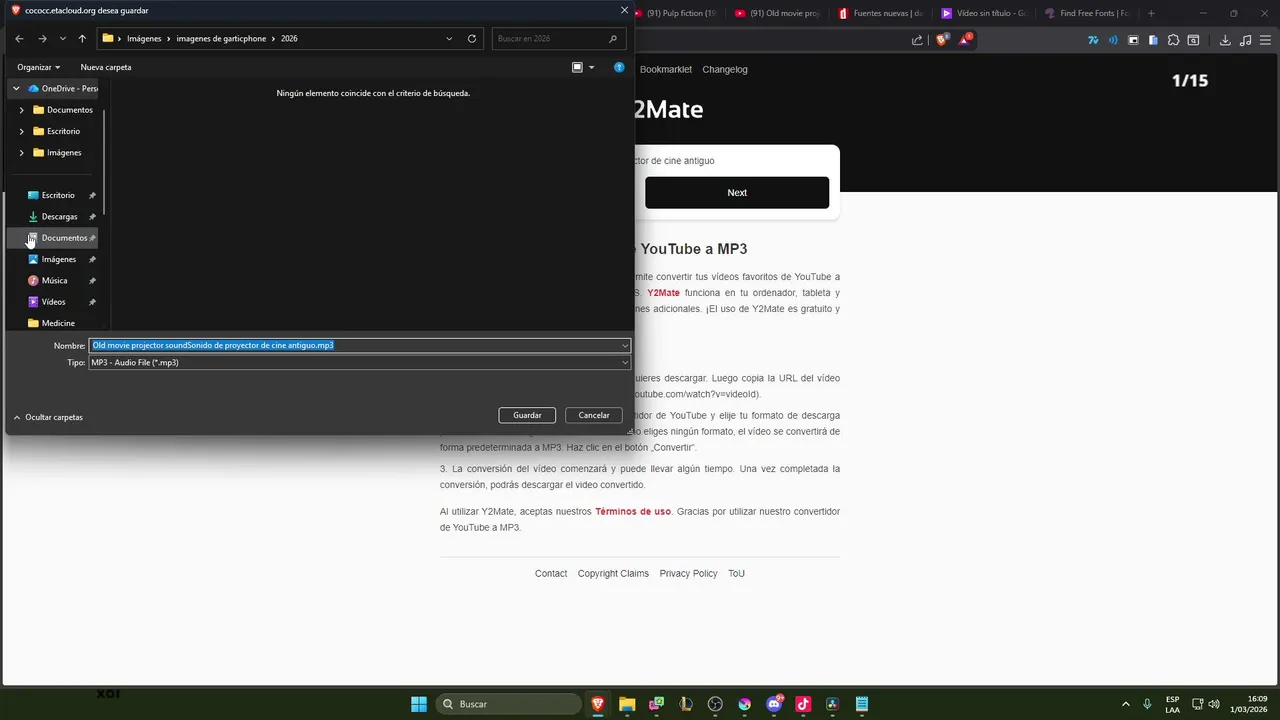Close the save dialog
Image resolution: width=1280 pixels, height=720 pixels.
pos(624,10)
